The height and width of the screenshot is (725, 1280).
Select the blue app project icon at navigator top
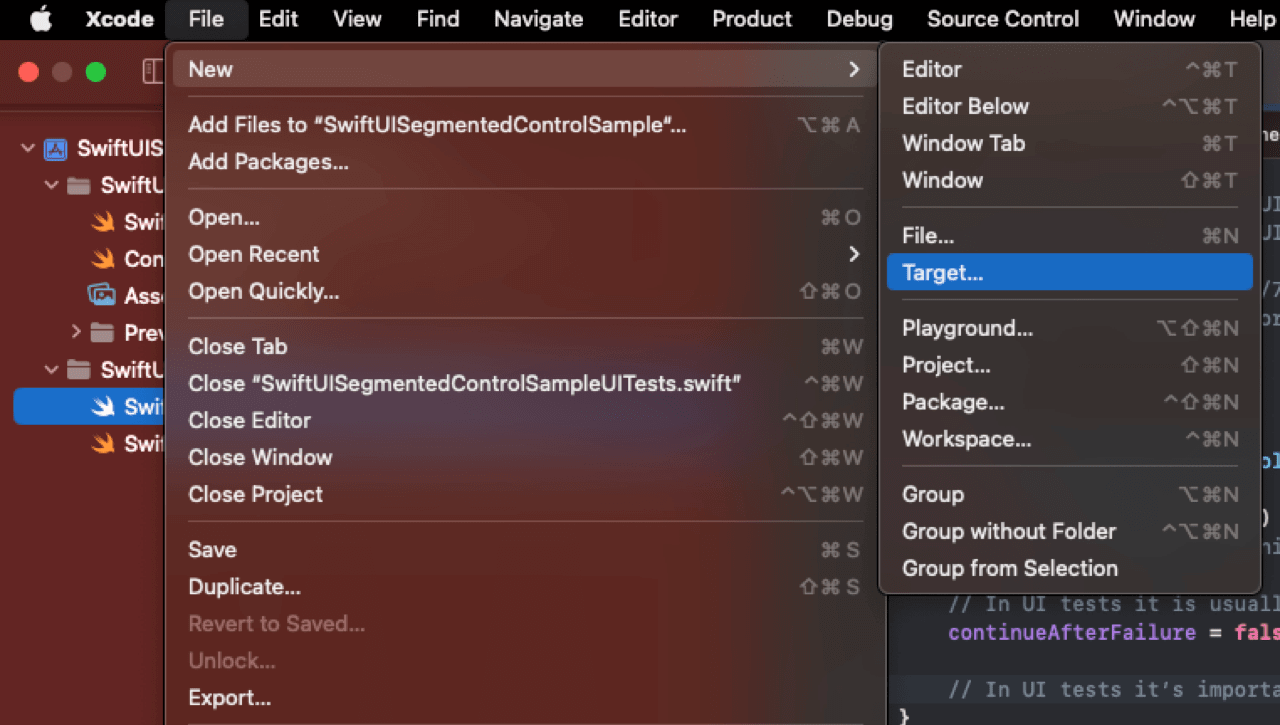(54, 148)
